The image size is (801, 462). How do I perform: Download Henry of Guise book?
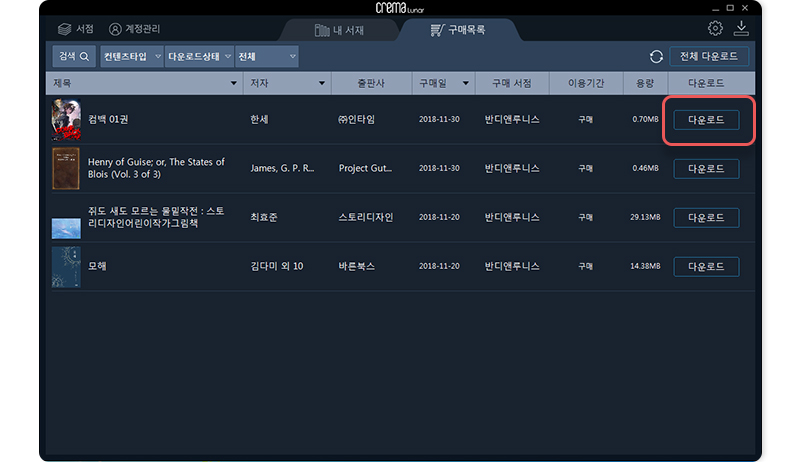706,169
